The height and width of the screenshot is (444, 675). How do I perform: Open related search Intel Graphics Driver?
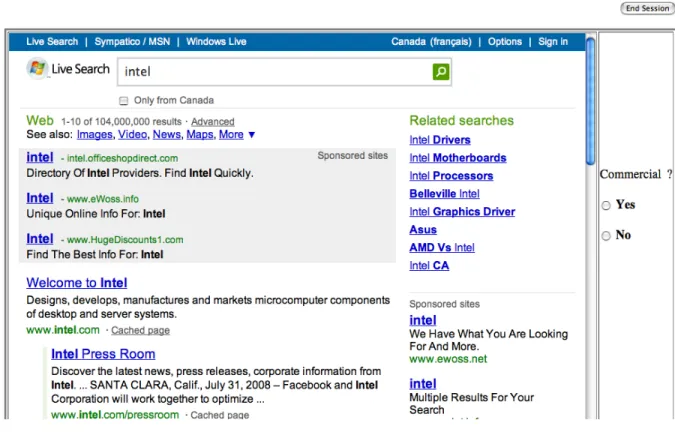click(462, 212)
